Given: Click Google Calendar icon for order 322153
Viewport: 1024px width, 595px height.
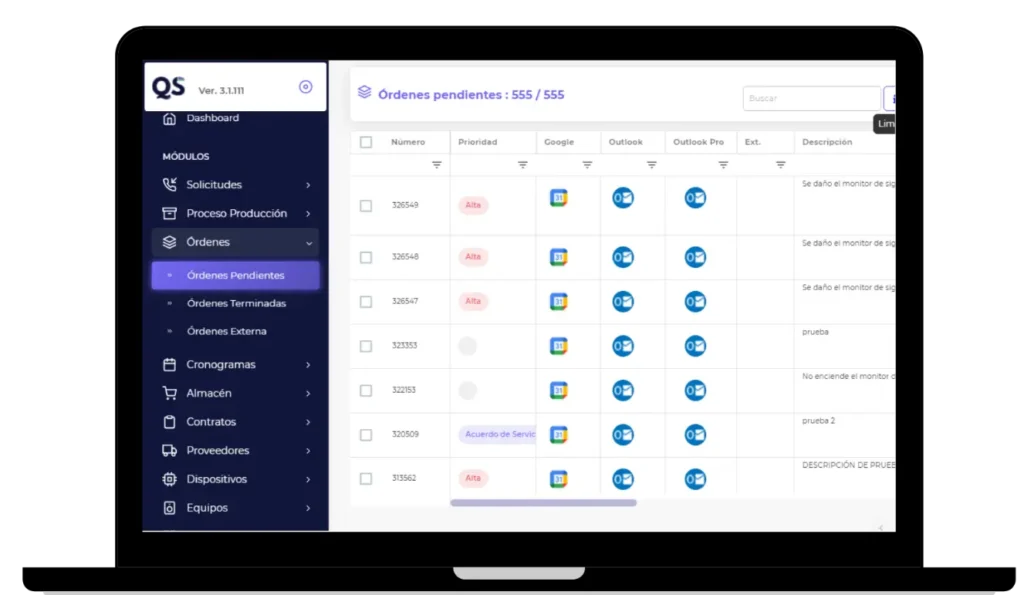Looking at the screenshot, I should pos(558,391).
